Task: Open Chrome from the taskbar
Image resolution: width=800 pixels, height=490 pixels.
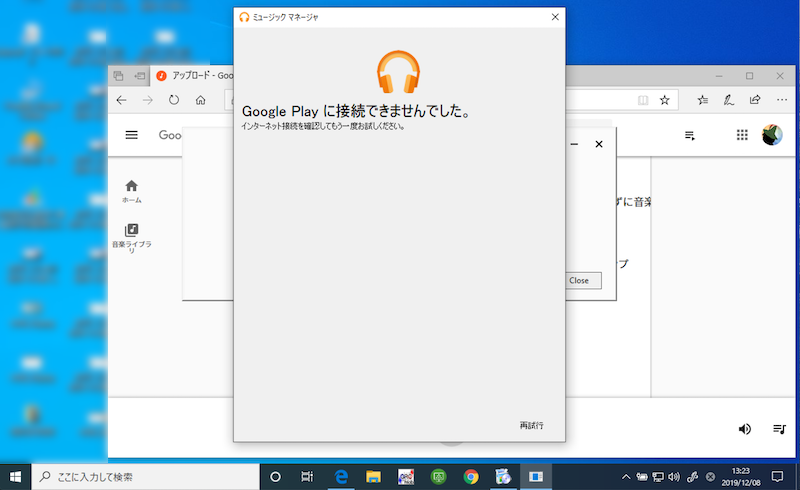Action: [471, 477]
